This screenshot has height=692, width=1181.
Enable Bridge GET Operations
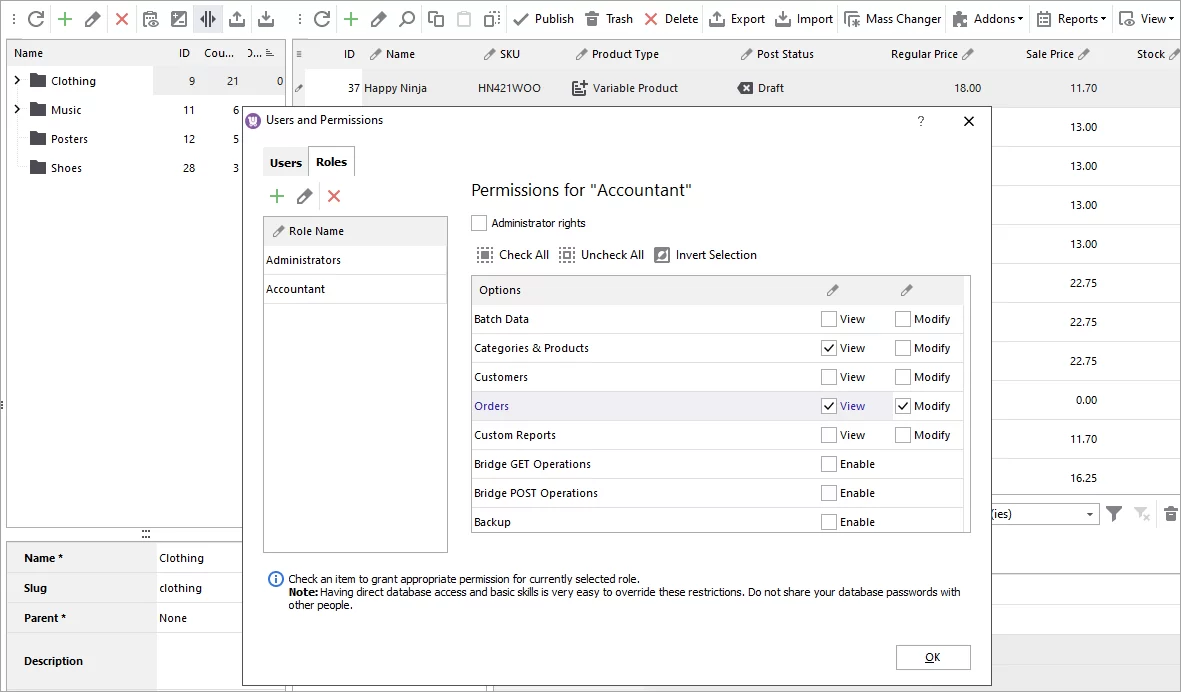coord(828,464)
